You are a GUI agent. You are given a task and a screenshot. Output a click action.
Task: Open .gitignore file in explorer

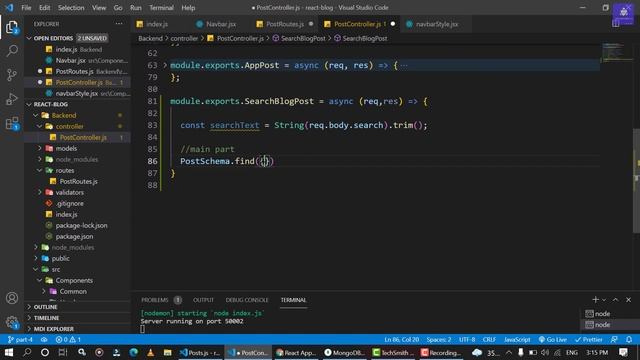(69, 203)
